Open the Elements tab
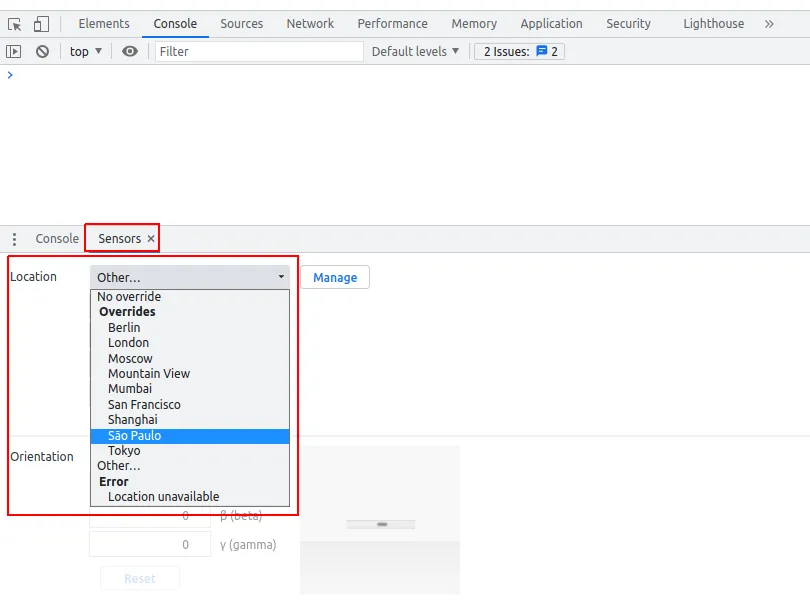 tap(104, 24)
